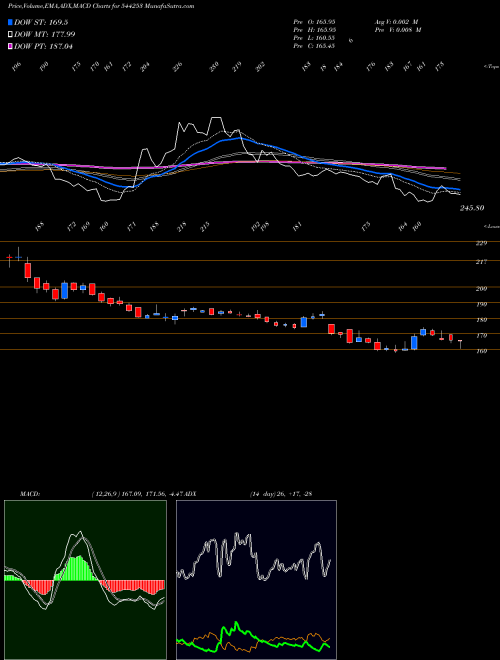Click the top 202 high label
The height and width of the screenshot is (660, 500).
tap(261, 67)
